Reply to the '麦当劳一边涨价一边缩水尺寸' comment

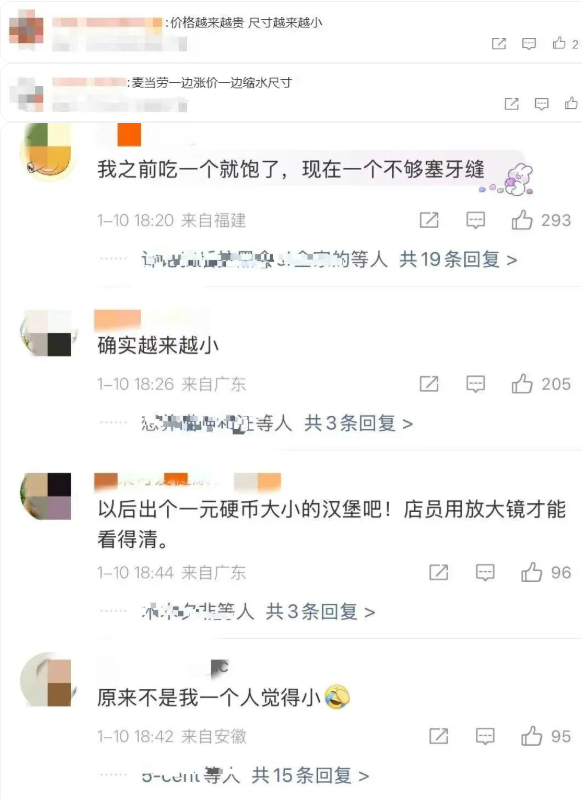pos(542,104)
